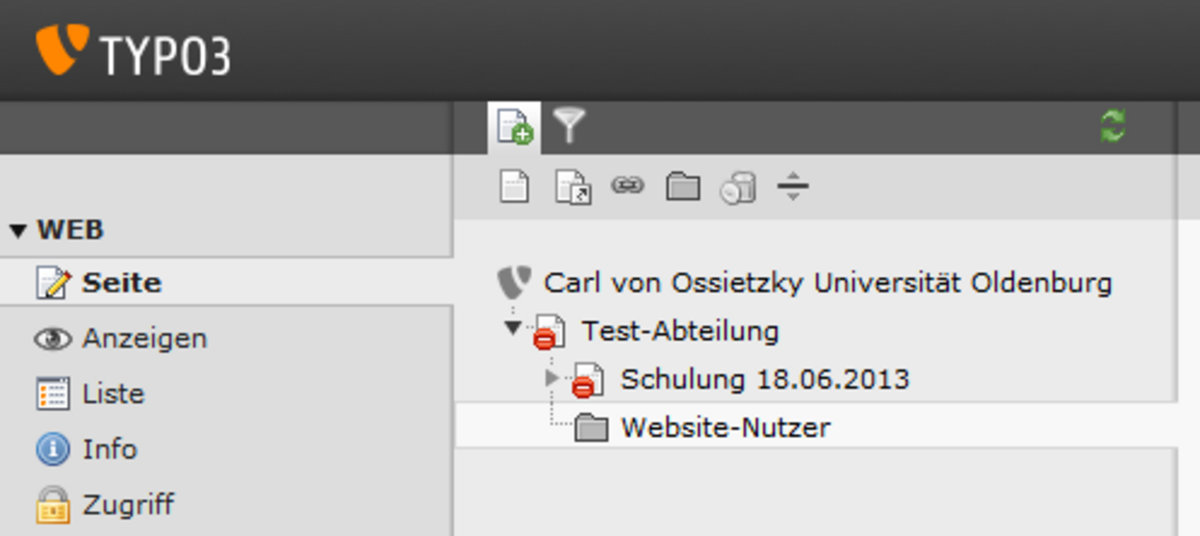Select the external link page type icon
The width and height of the screenshot is (1200, 536).
click(x=628, y=185)
